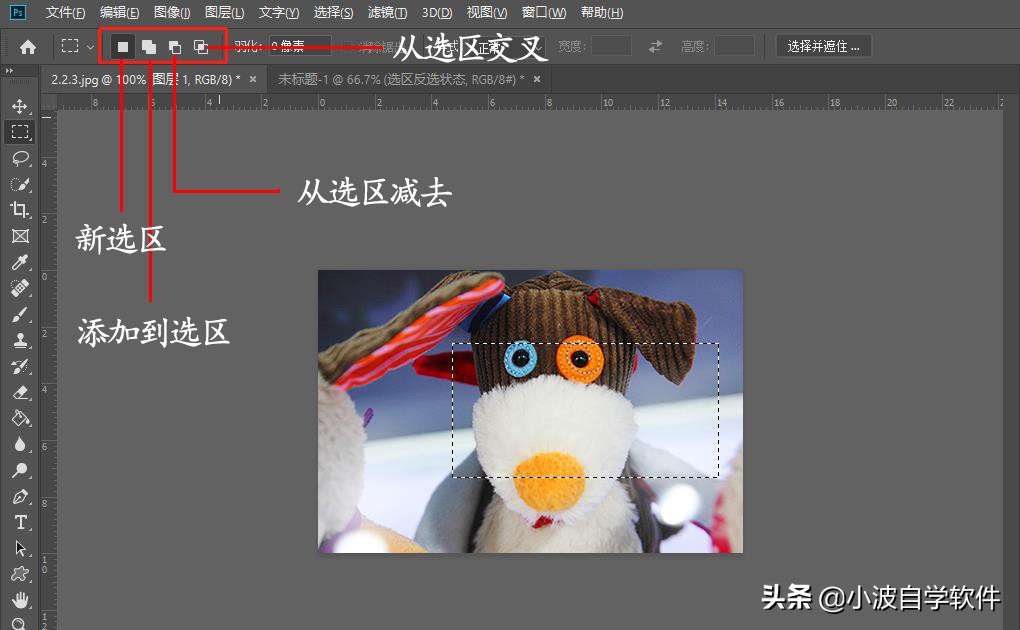
Task: Select the Eyedropper tool
Action: (x=20, y=262)
